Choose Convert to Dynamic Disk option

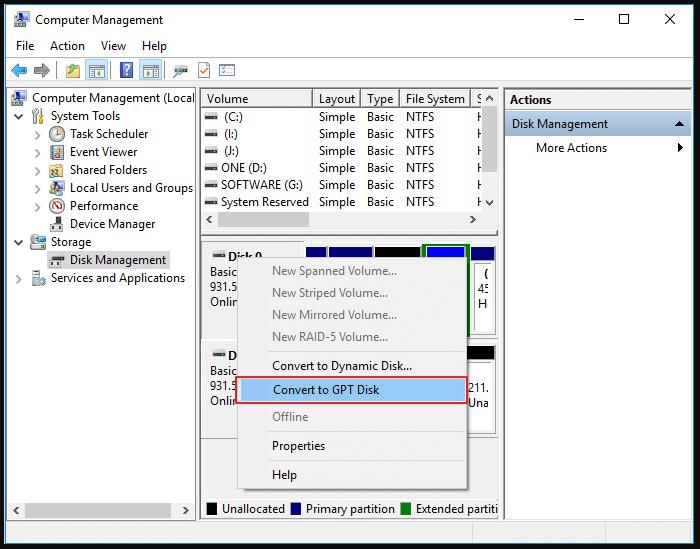pos(341,366)
